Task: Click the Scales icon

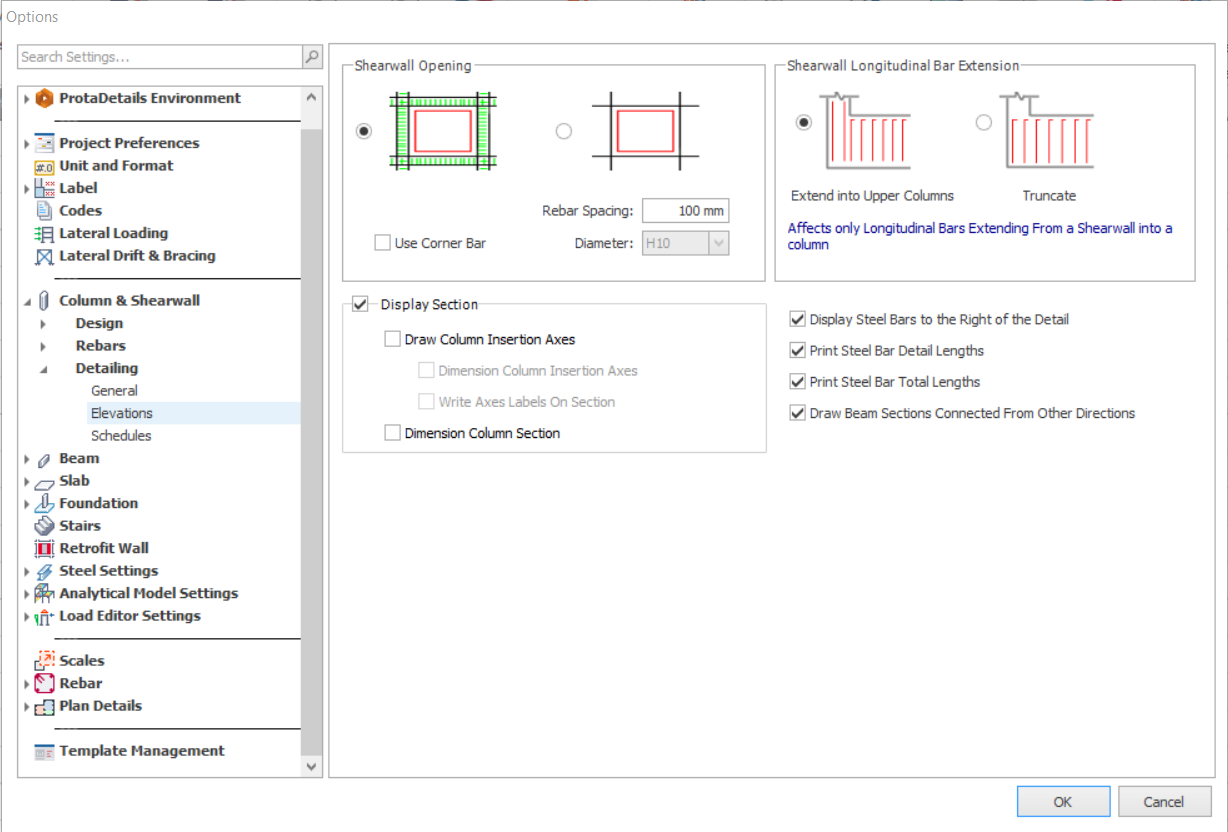Action: pyautogui.click(x=44, y=661)
